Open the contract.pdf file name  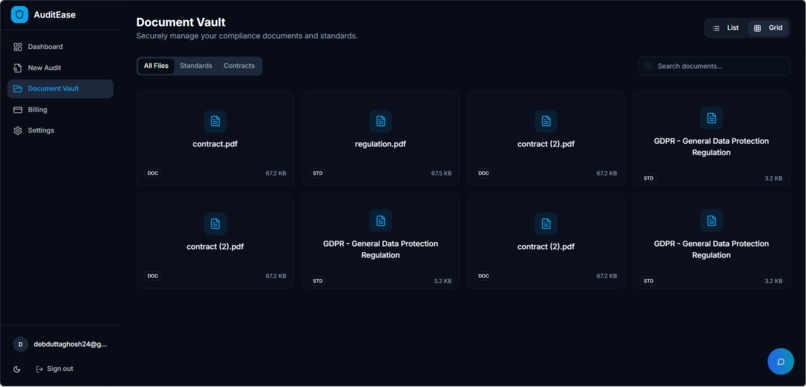coord(215,144)
